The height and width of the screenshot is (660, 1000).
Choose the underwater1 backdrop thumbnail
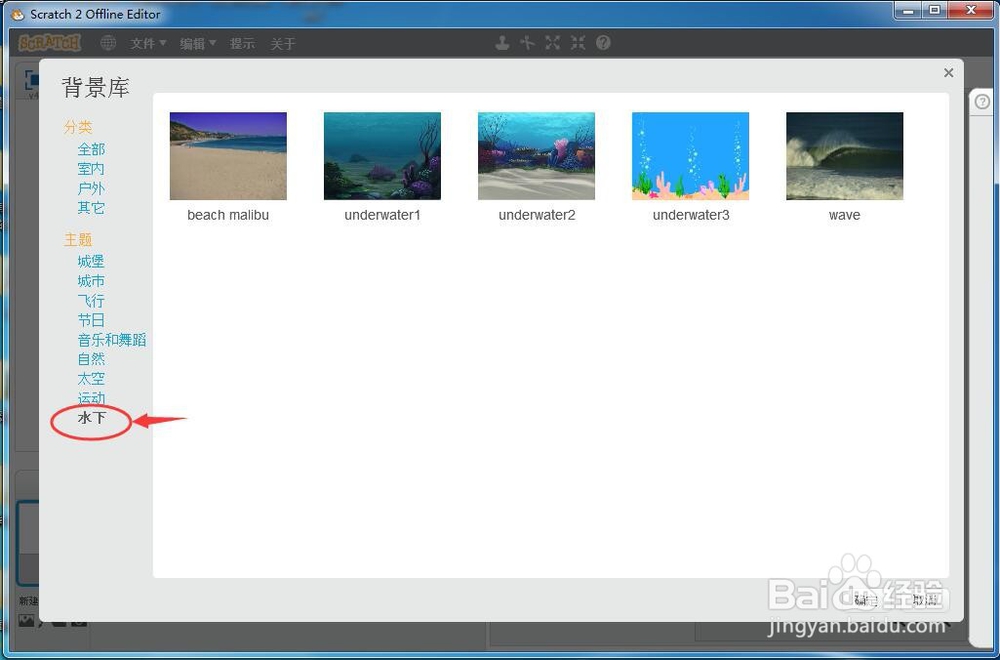point(383,156)
